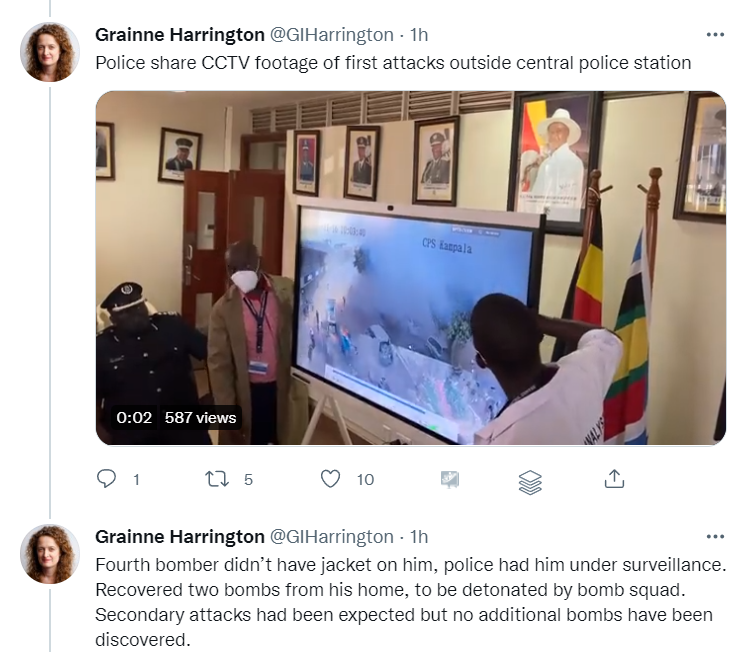This screenshot has width=747, height=652.
Task: Open the Police share CCTV tweet text
Action: pos(393,63)
